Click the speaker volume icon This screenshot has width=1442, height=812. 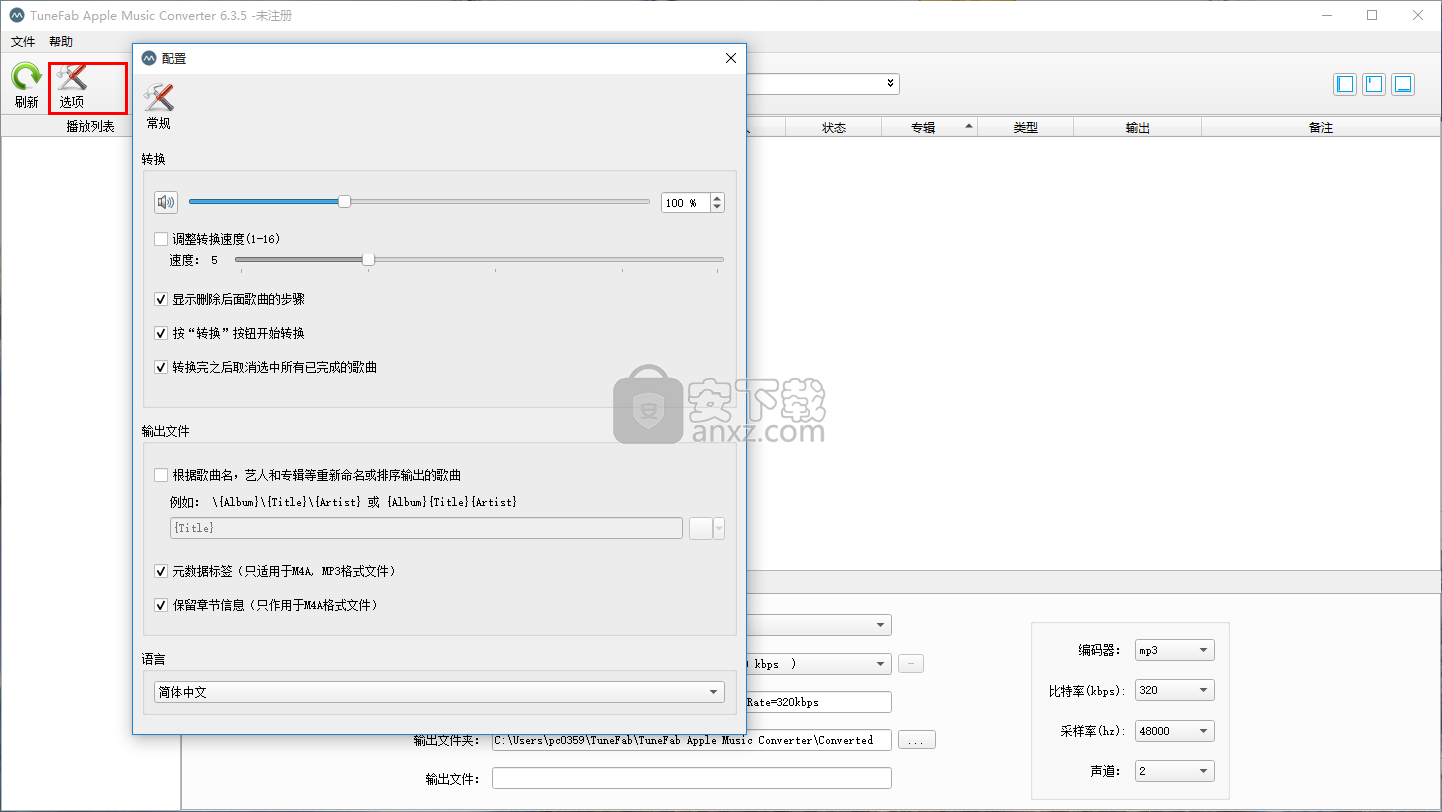pyautogui.click(x=165, y=202)
